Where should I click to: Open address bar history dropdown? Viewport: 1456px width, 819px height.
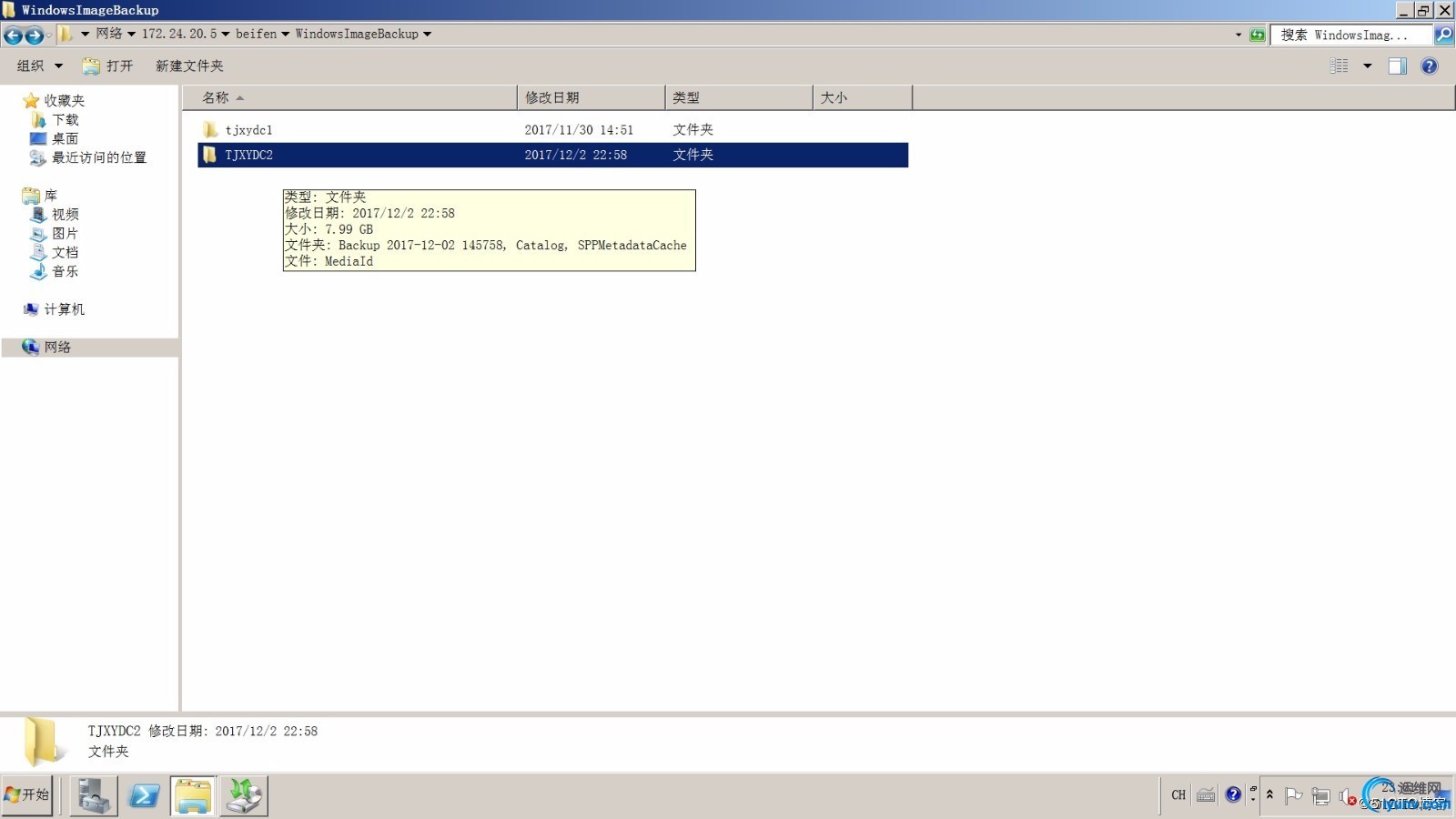click(1238, 35)
